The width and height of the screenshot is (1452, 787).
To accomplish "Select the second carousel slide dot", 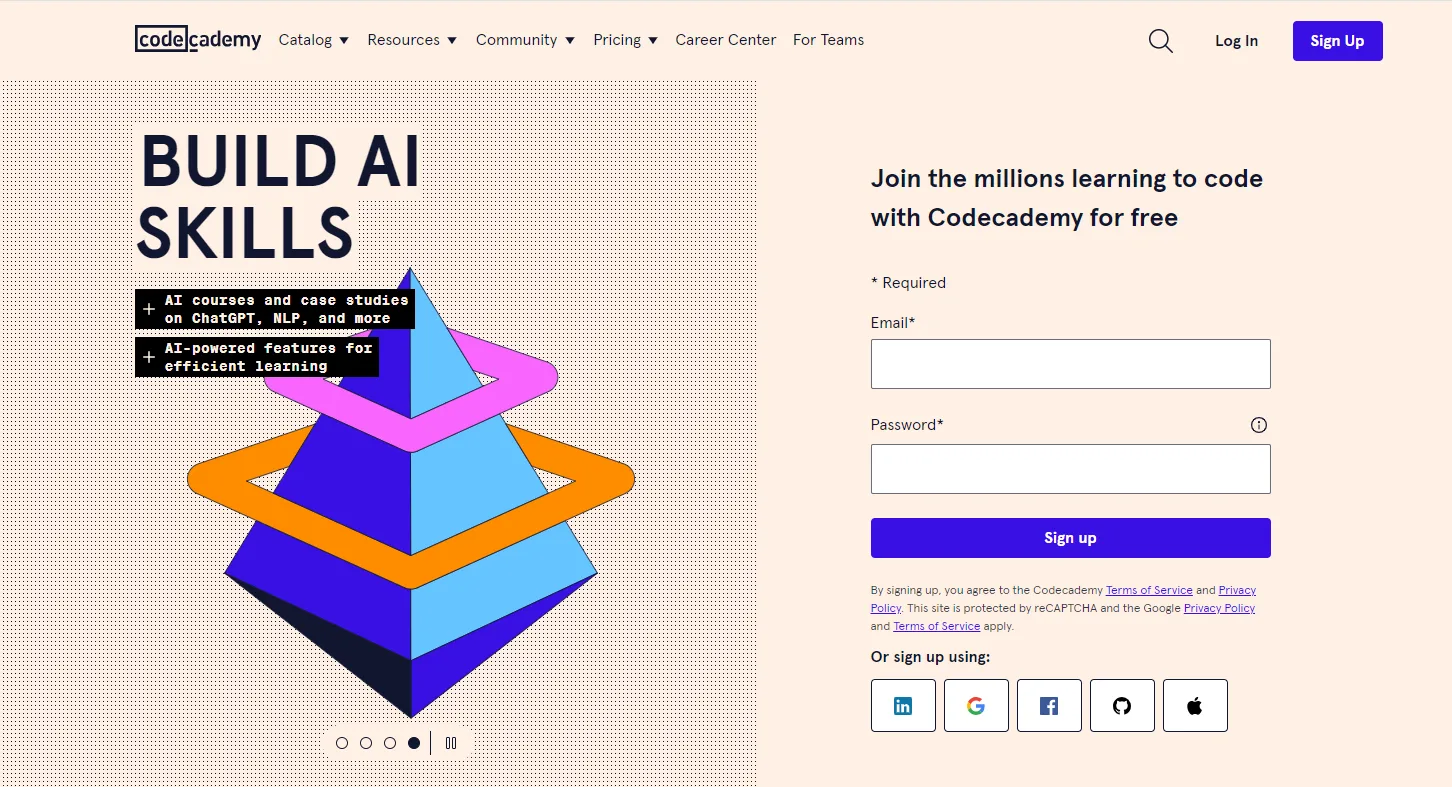I will [x=366, y=743].
